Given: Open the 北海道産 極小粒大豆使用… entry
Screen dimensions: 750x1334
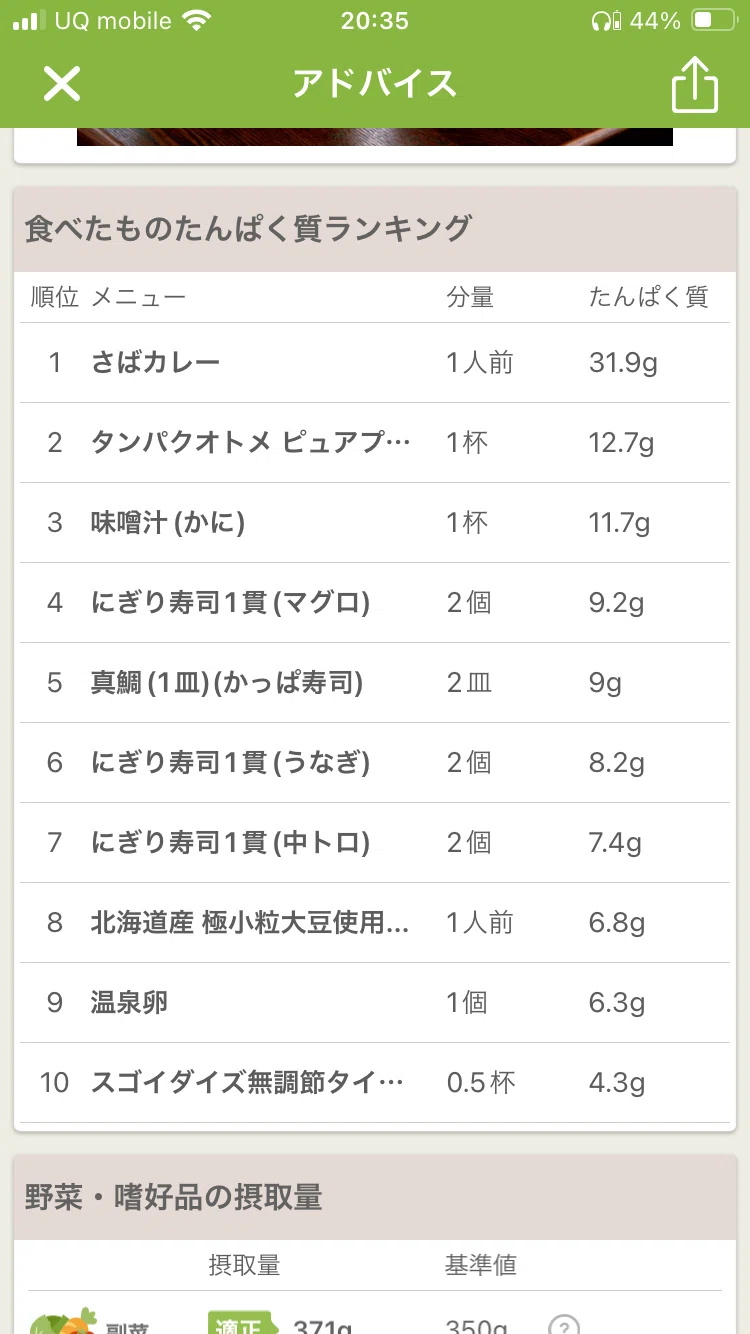Looking at the screenshot, I should click(375, 922).
